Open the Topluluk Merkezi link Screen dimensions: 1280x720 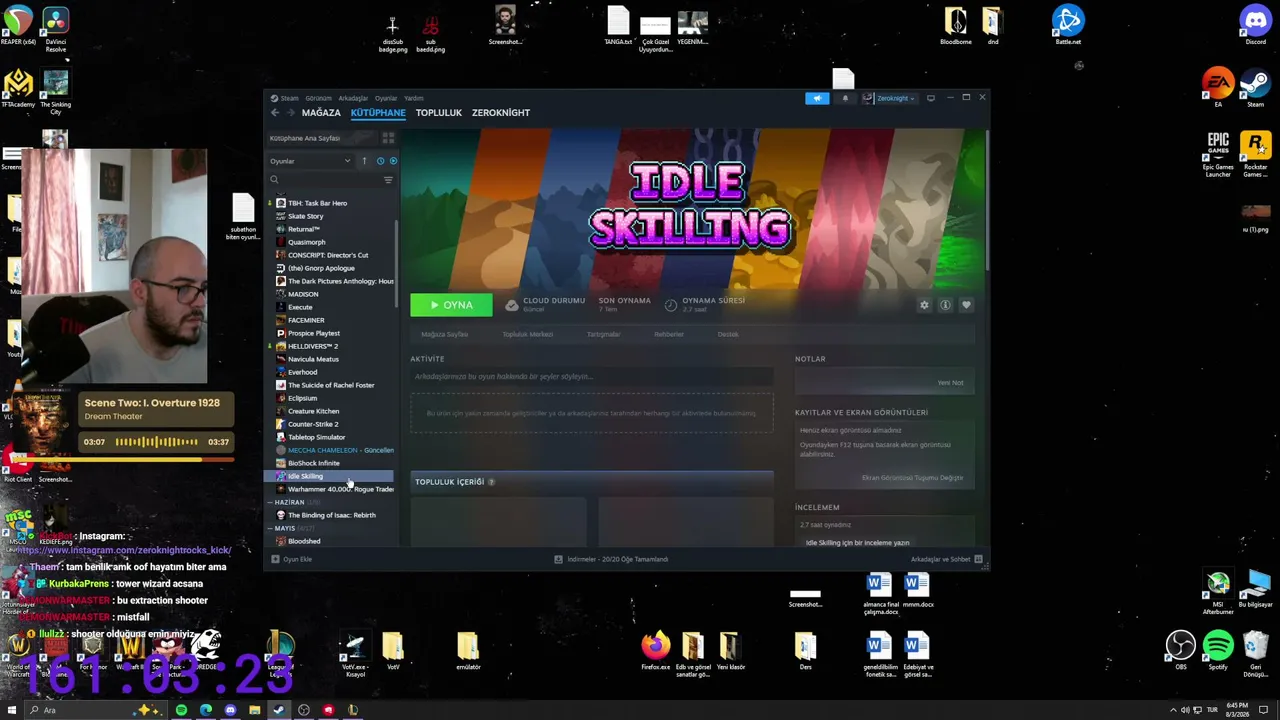click(528, 334)
